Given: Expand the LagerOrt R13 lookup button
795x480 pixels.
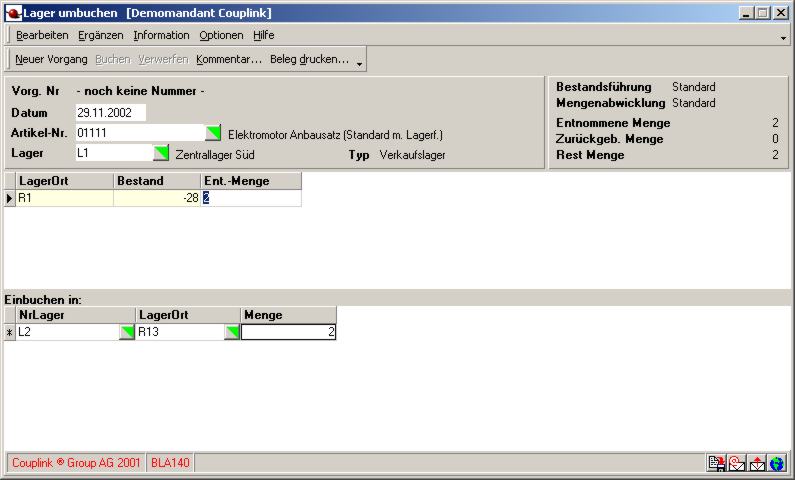Looking at the screenshot, I should [x=232, y=332].
